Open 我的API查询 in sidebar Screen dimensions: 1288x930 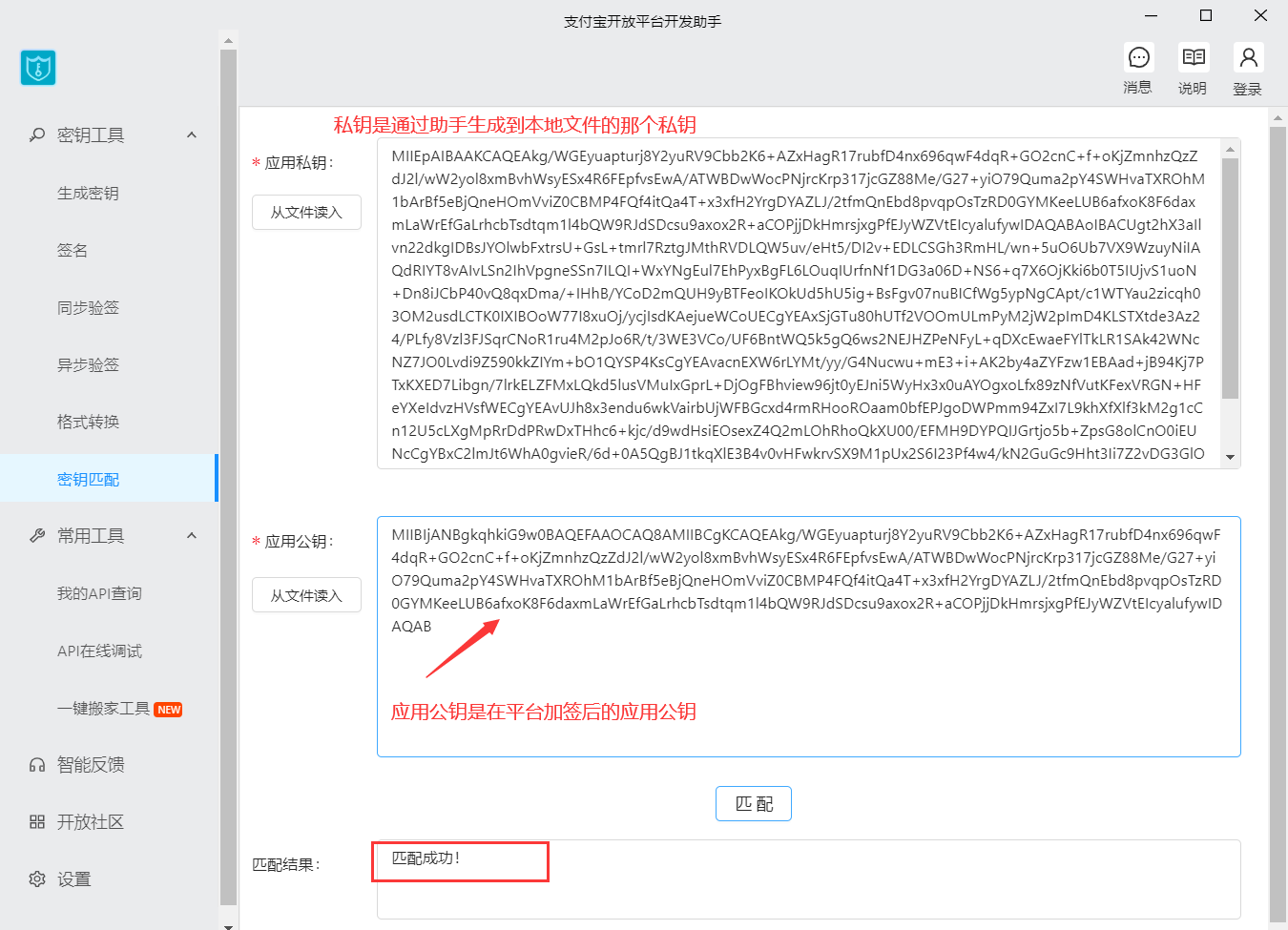[x=99, y=593]
